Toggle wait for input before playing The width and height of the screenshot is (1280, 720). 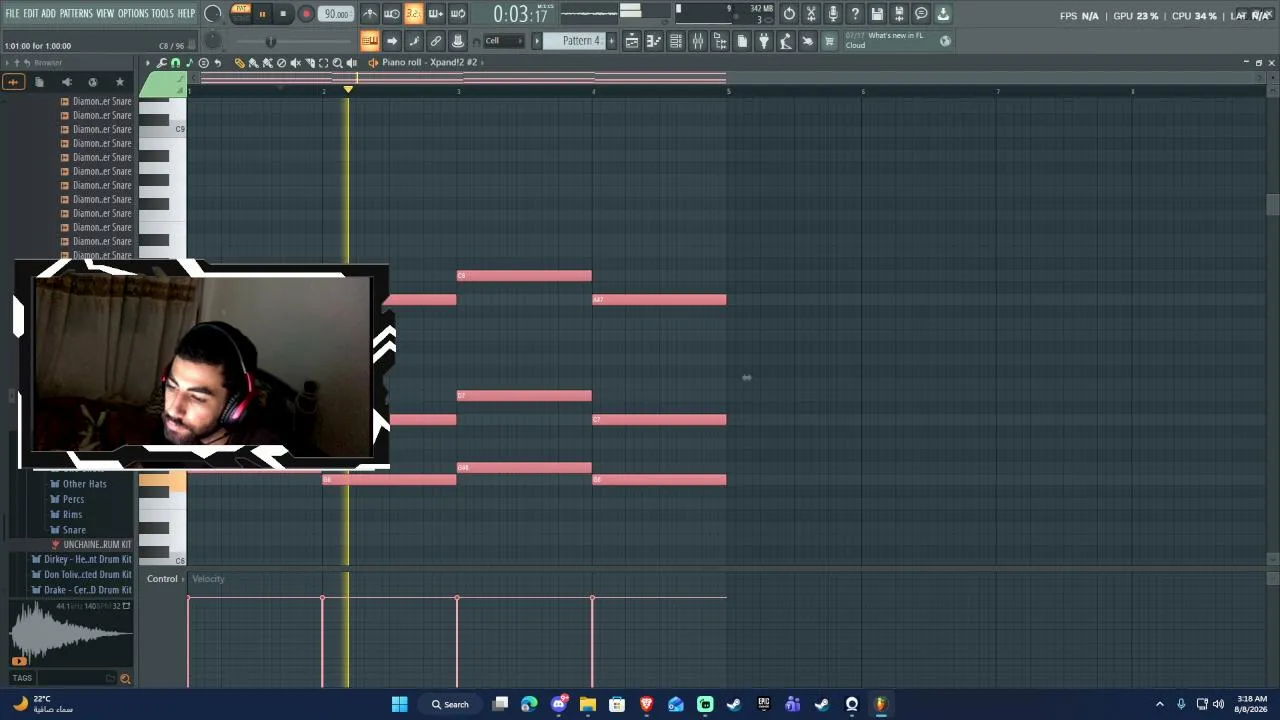coord(392,14)
